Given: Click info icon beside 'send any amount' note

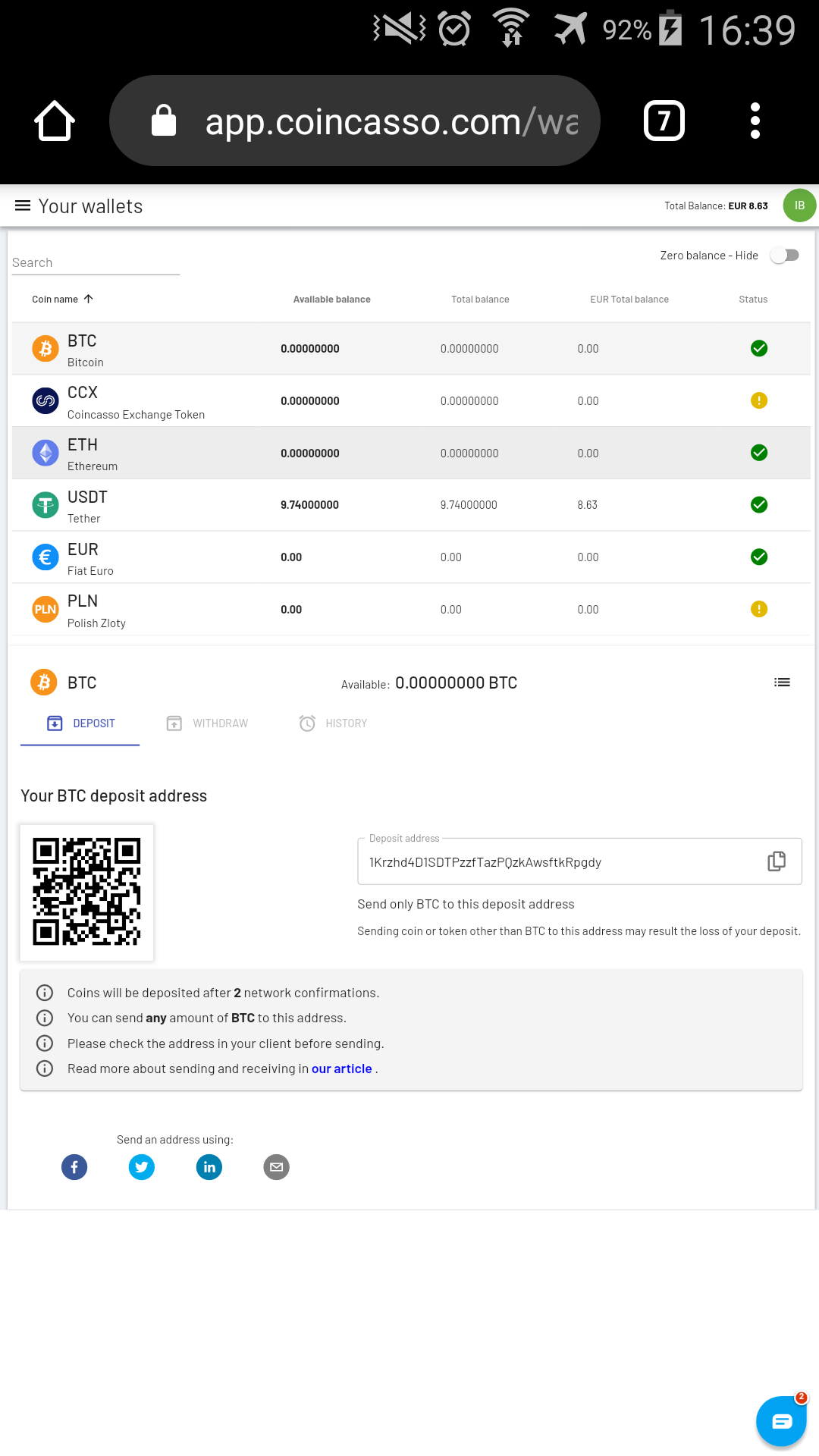Looking at the screenshot, I should pyautogui.click(x=45, y=1018).
